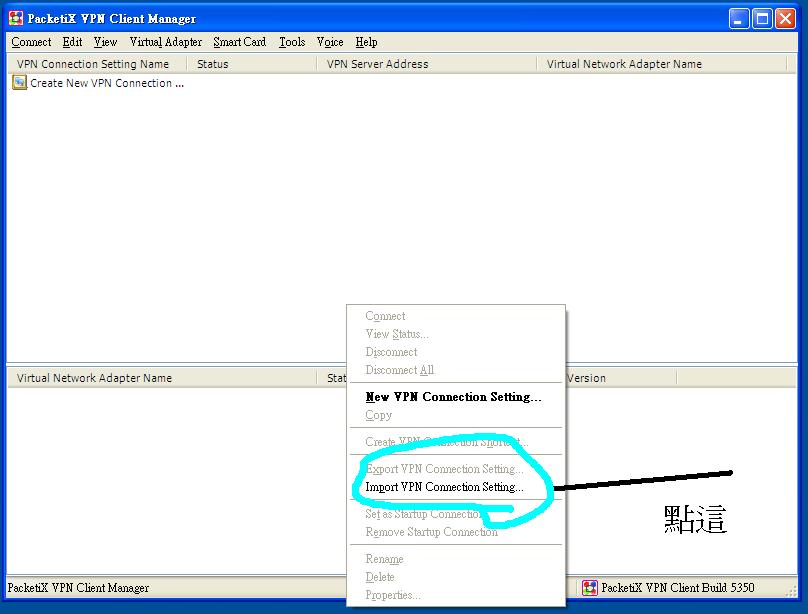Click 'PacketiX VPN Client Manager' status bar text
This screenshot has width=808, height=614.
pos(78,588)
